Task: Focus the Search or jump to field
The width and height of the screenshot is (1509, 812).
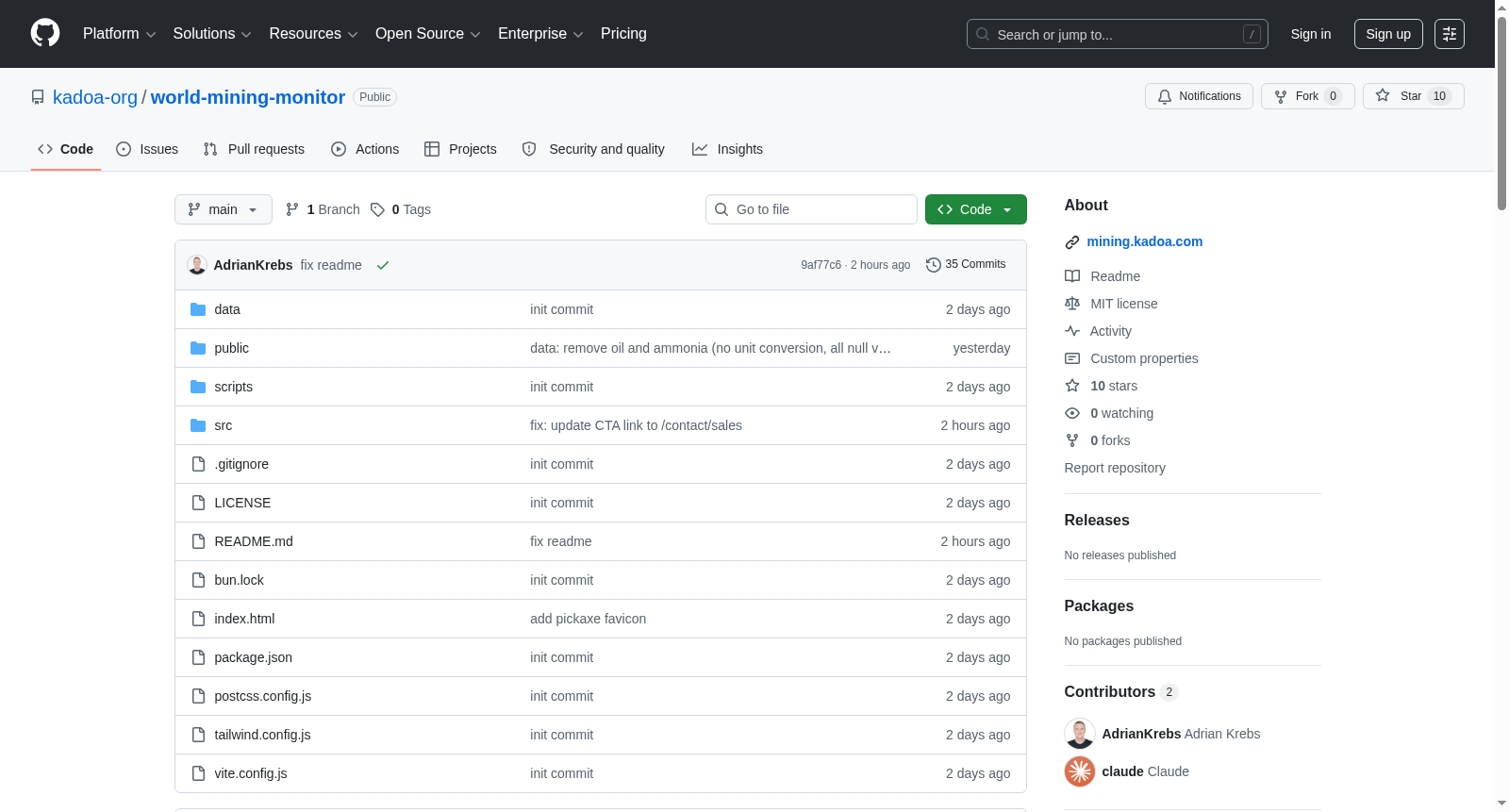Action: point(1118,34)
